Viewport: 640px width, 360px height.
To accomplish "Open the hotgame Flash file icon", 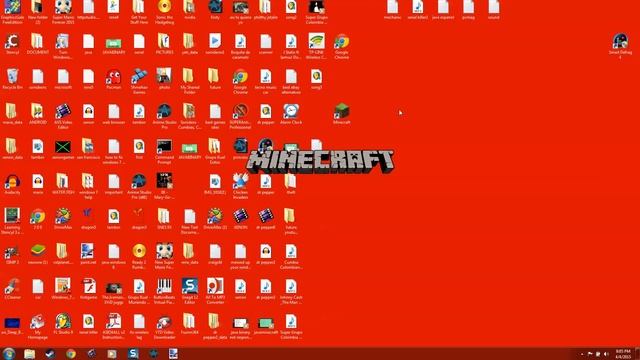I will [x=88, y=289].
